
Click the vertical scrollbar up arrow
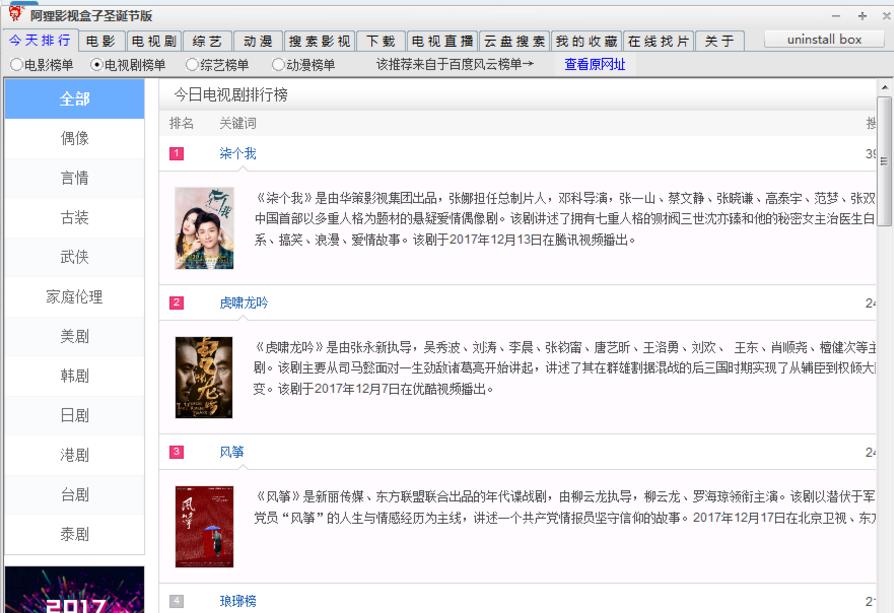click(884, 103)
